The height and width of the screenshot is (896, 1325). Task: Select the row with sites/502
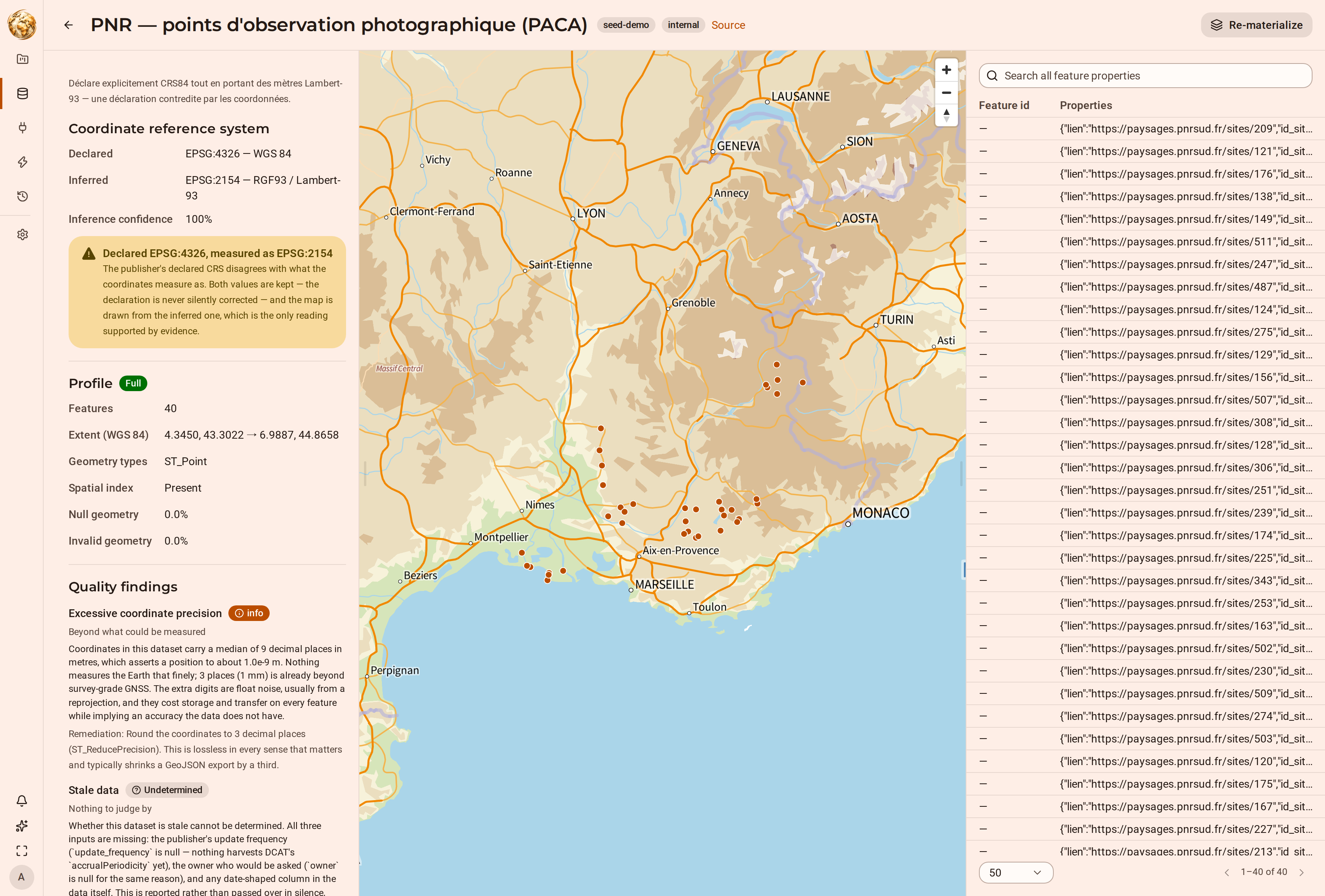coord(1145,649)
